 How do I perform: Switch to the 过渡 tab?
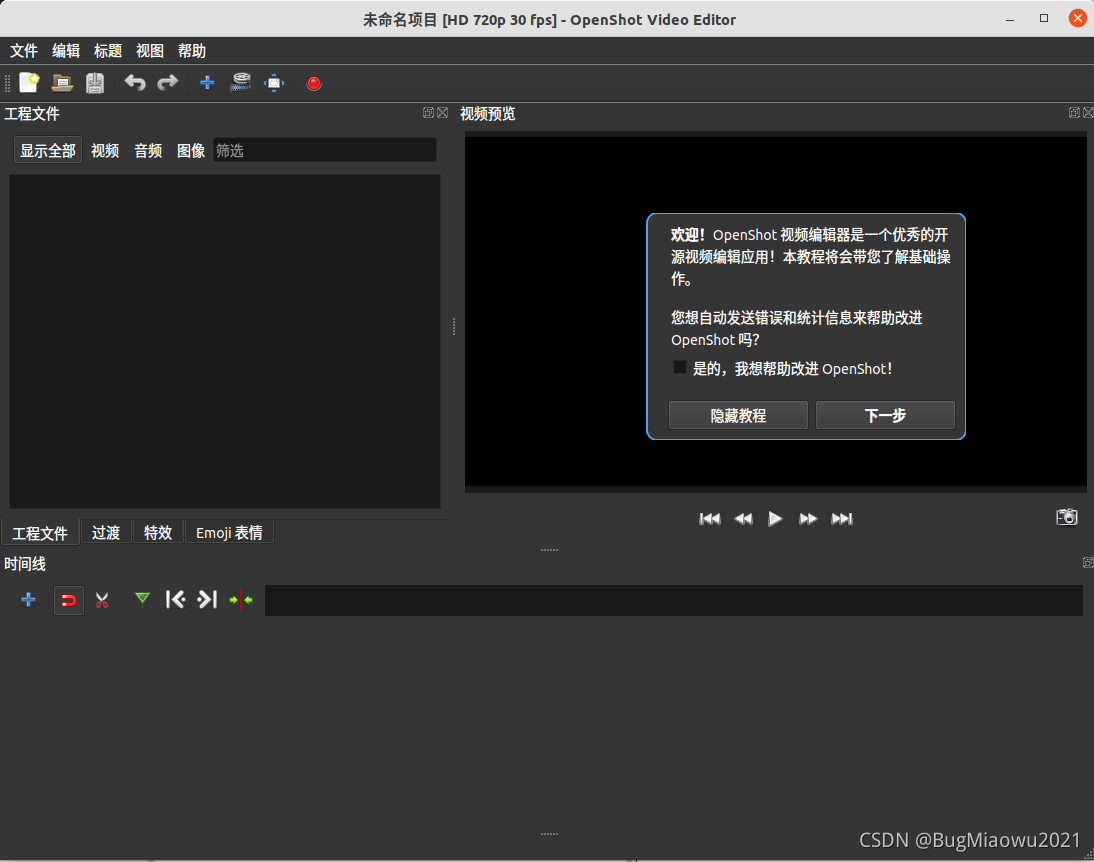[x=106, y=533]
